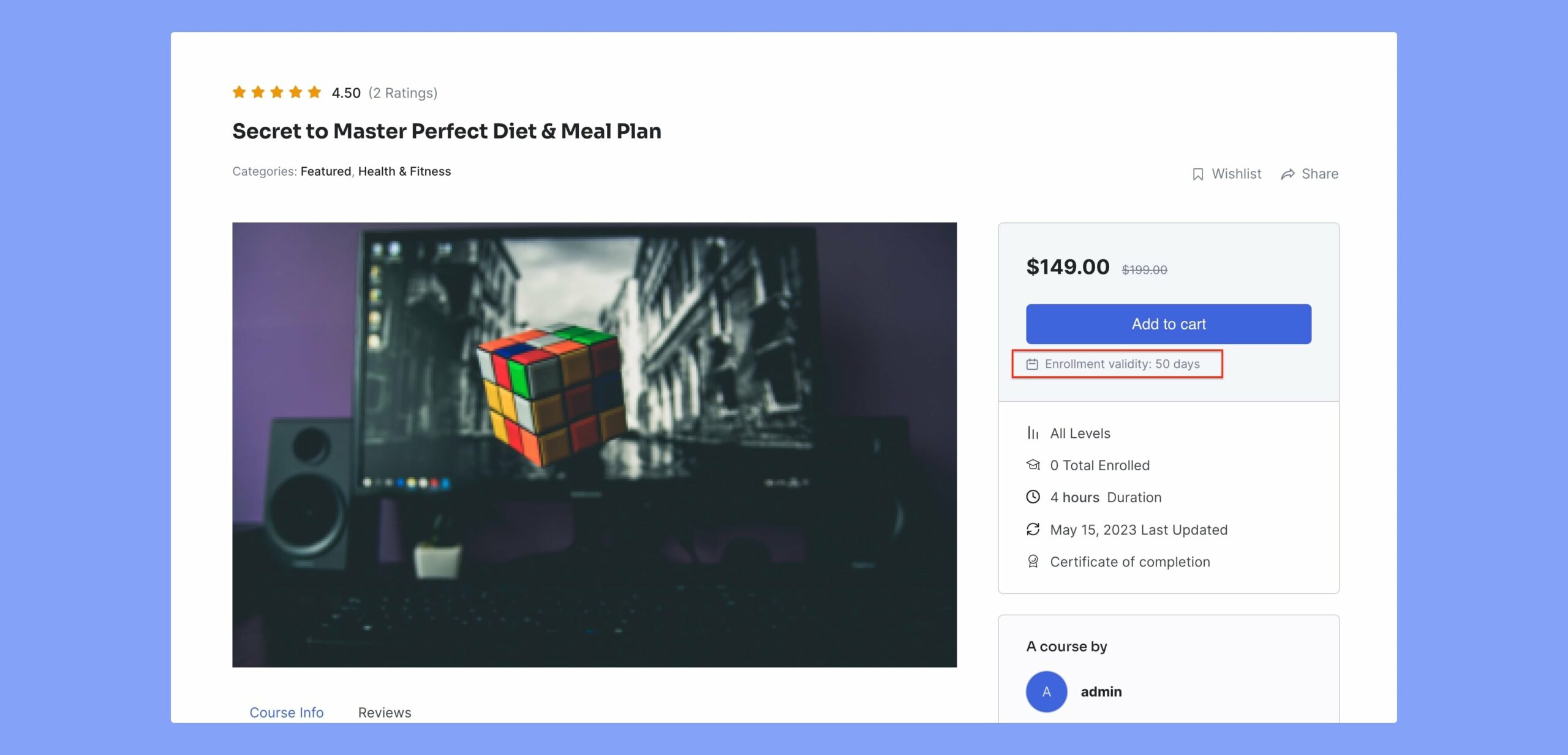
Task: Open the Health & Fitness category link
Action: 404,171
